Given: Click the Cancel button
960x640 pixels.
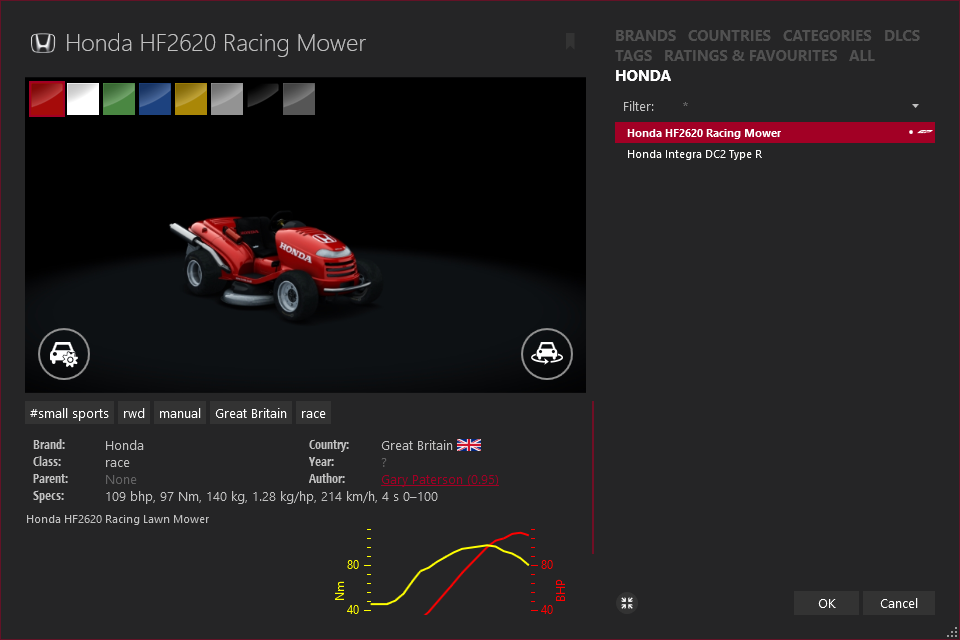Looking at the screenshot, I should coord(899,603).
